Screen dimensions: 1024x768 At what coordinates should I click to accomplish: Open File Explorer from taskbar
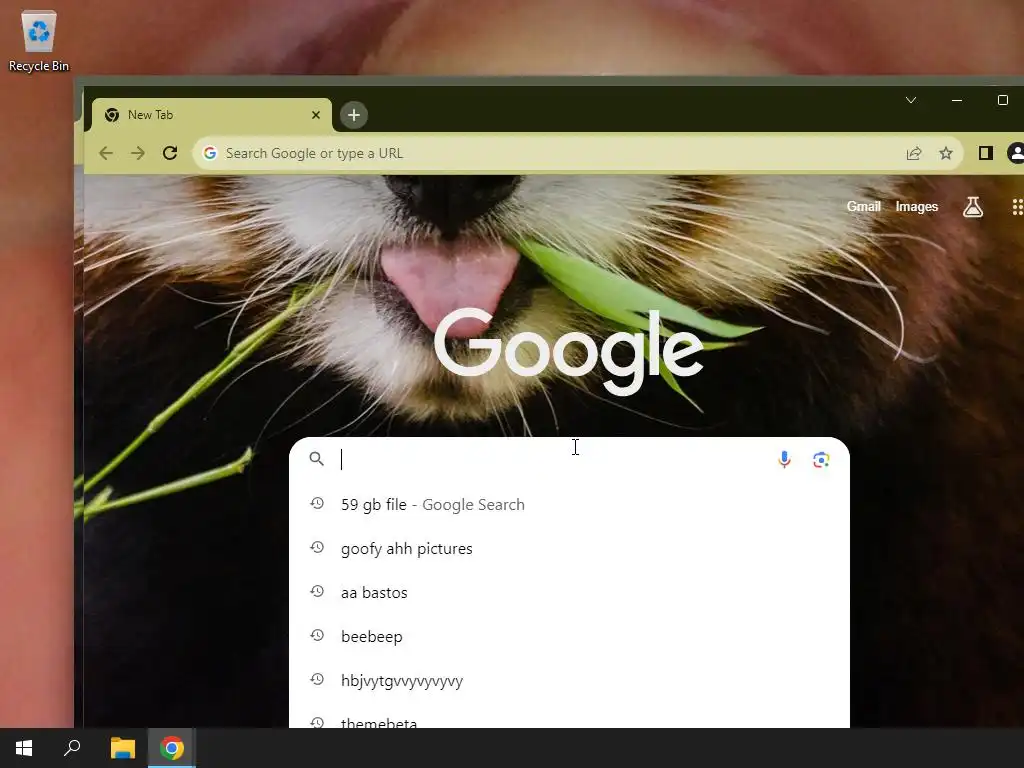coord(123,748)
